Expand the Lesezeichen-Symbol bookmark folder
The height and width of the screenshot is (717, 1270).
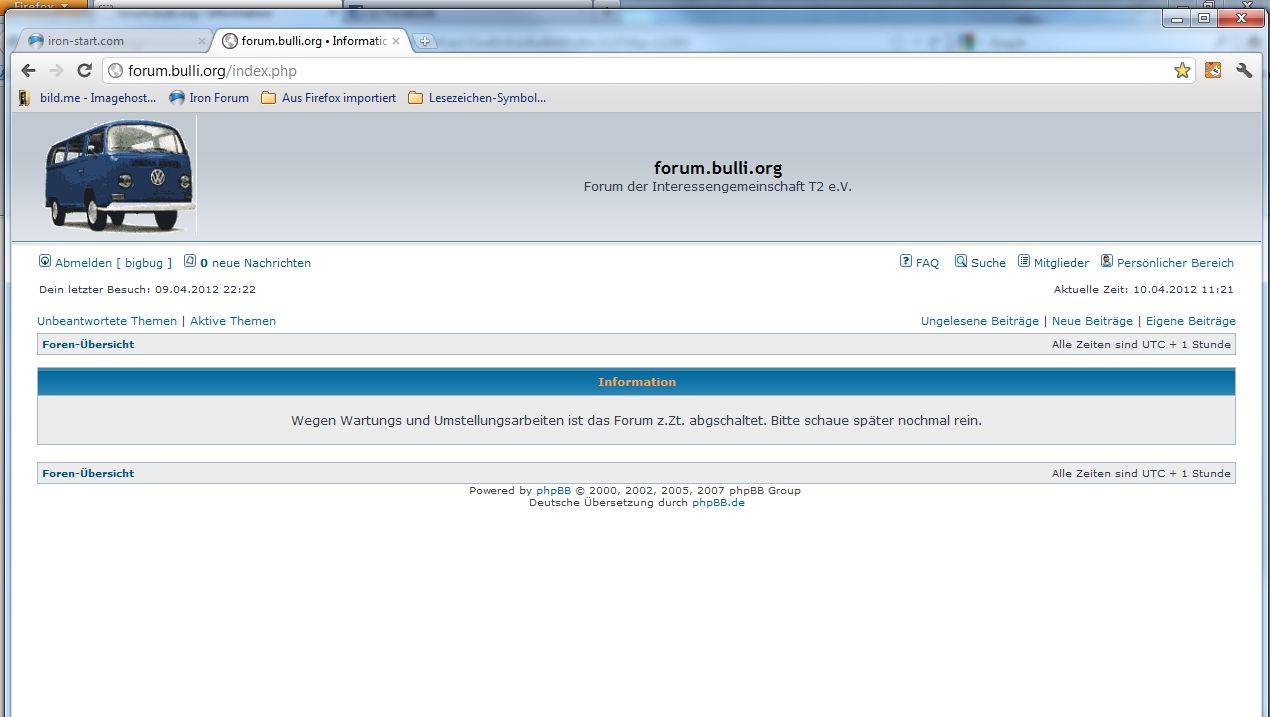tap(477, 98)
